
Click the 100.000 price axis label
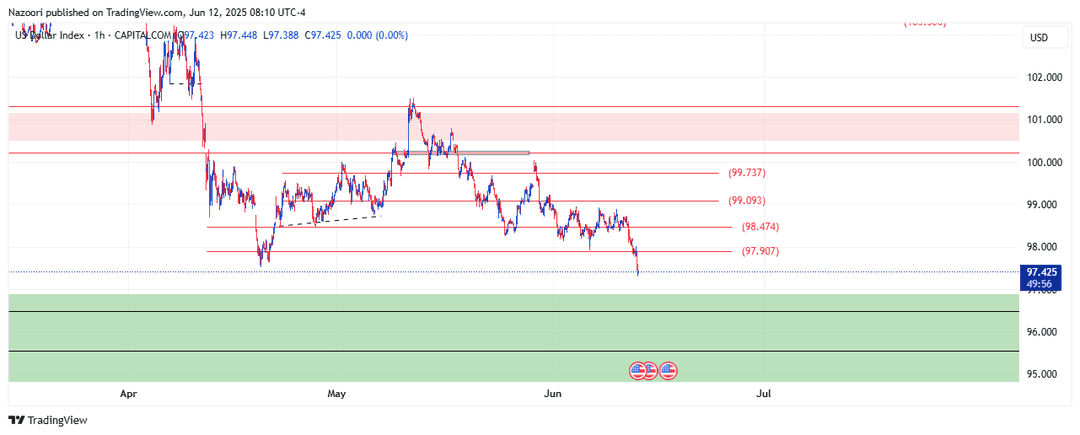[x=1043, y=162]
